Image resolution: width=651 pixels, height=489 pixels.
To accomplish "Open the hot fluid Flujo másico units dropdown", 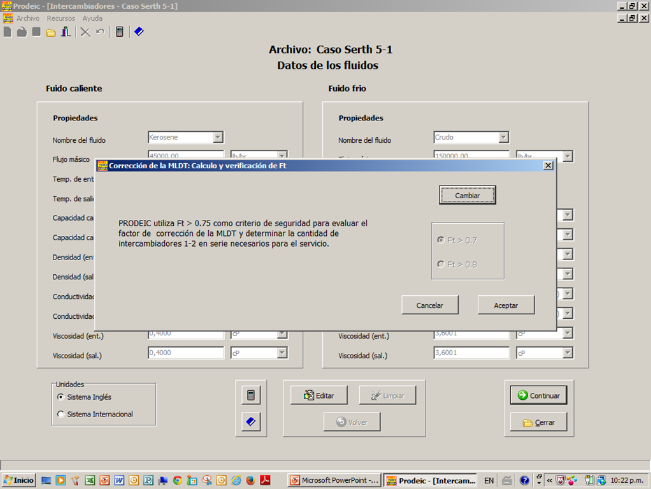I will pyautogui.click(x=282, y=156).
